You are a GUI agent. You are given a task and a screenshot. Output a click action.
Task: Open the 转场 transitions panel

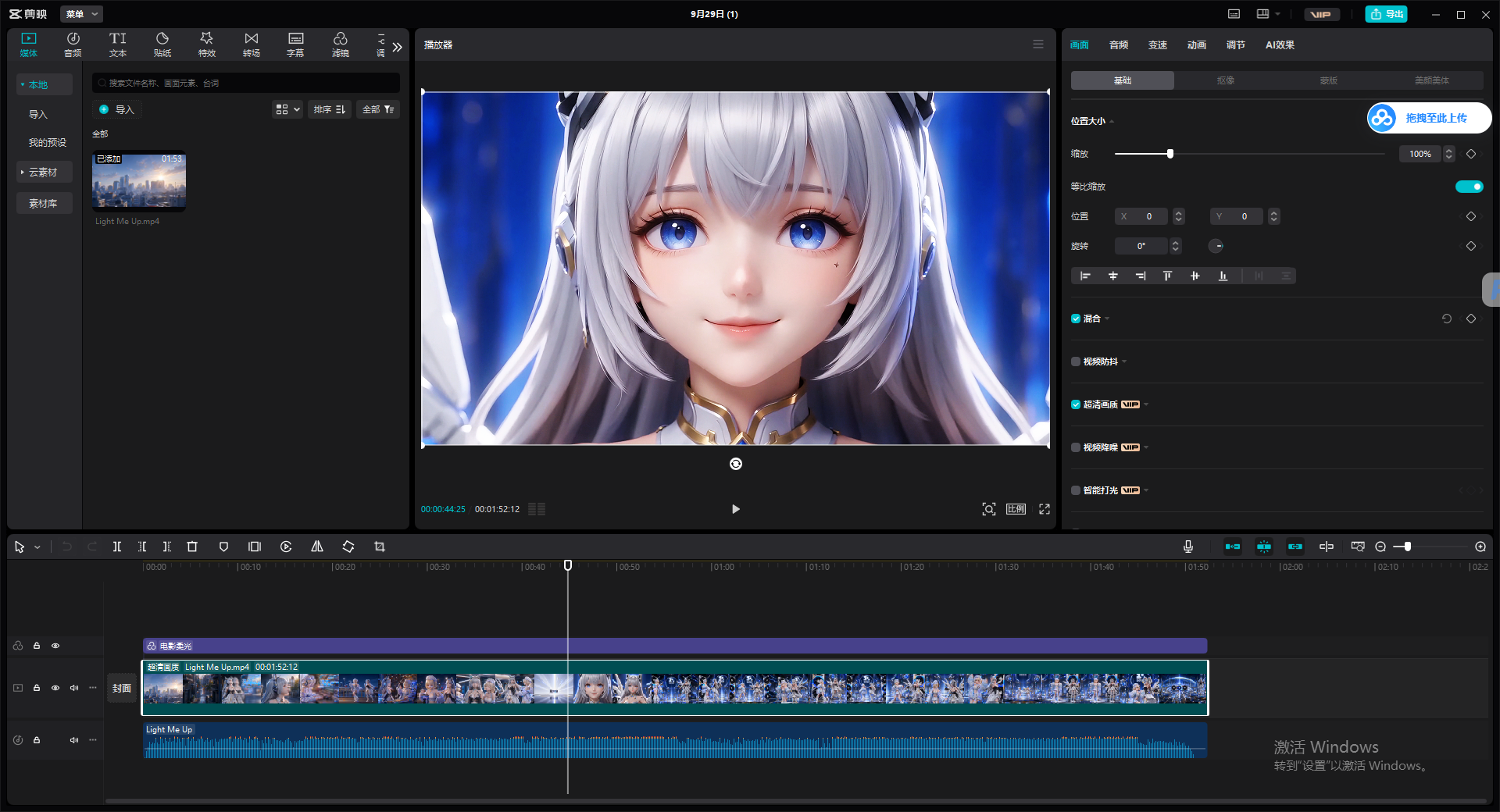click(252, 45)
